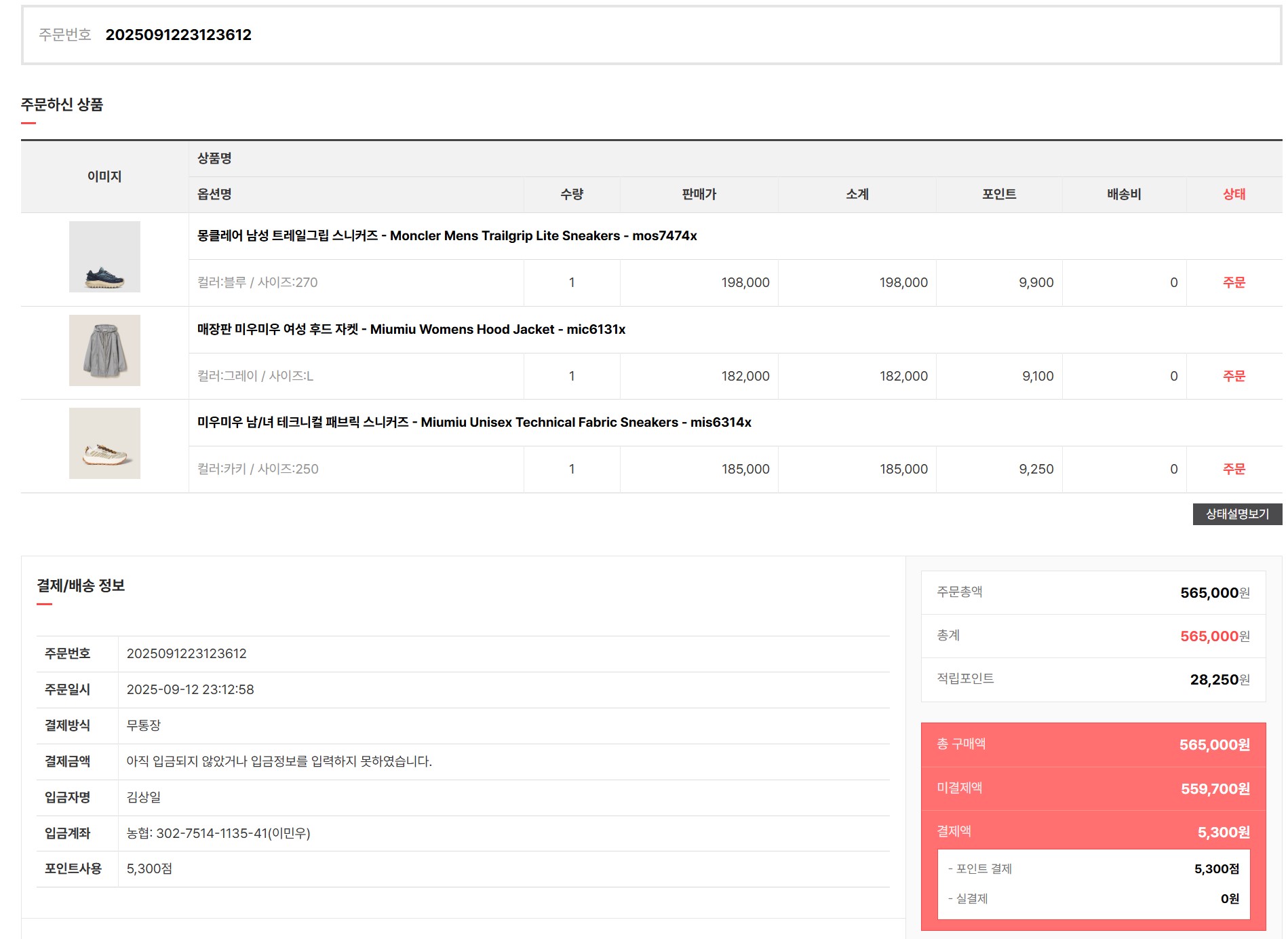
Task: Click the 상태설명보기 button
Action: point(1236,514)
